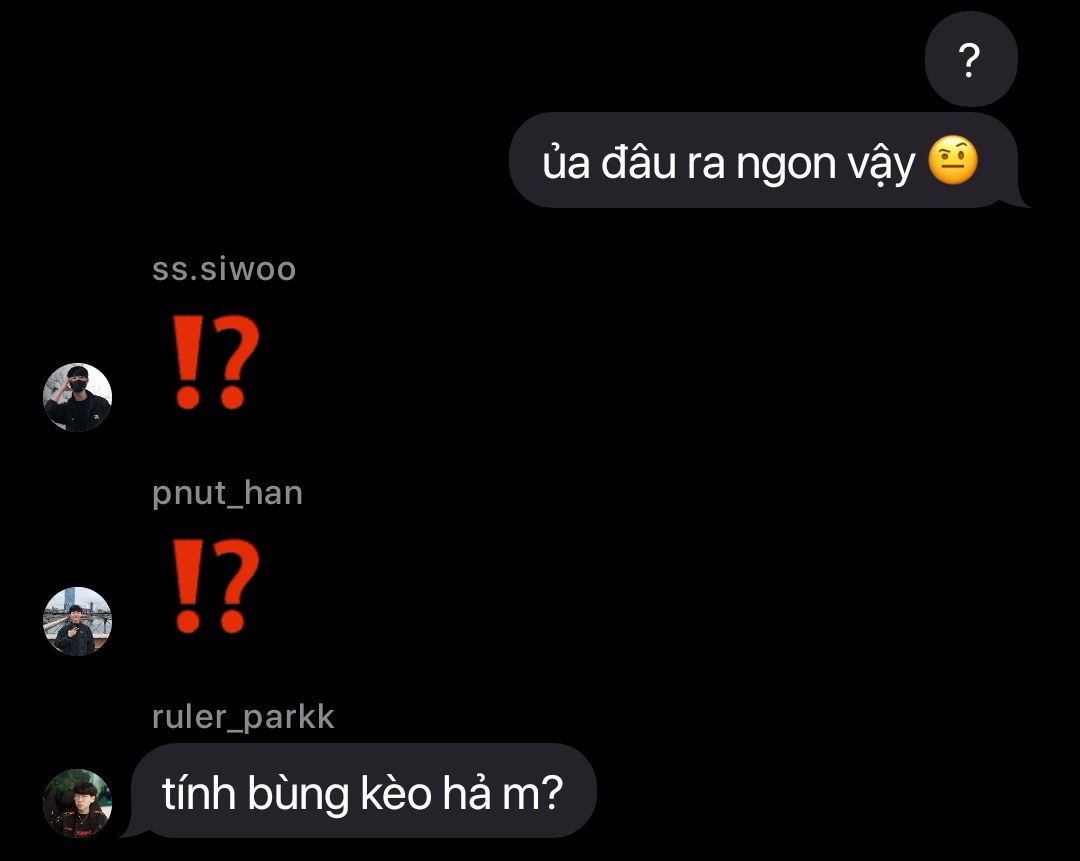Open the ruler_parkk username label
Image resolution: width=1080 pixels, height=861 pixels.
tap(243, 717)
